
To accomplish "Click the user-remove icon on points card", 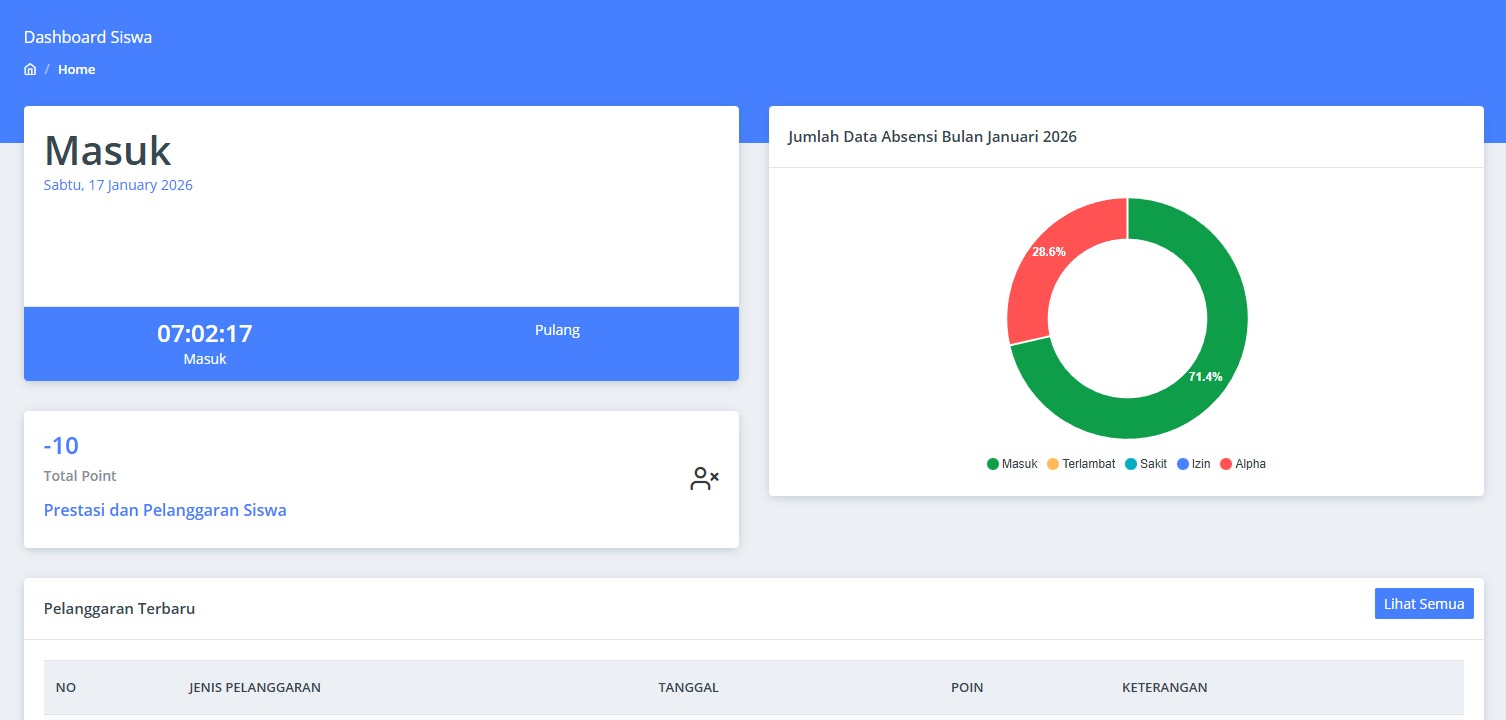I will pyautogui.click(x=704, y=479).
